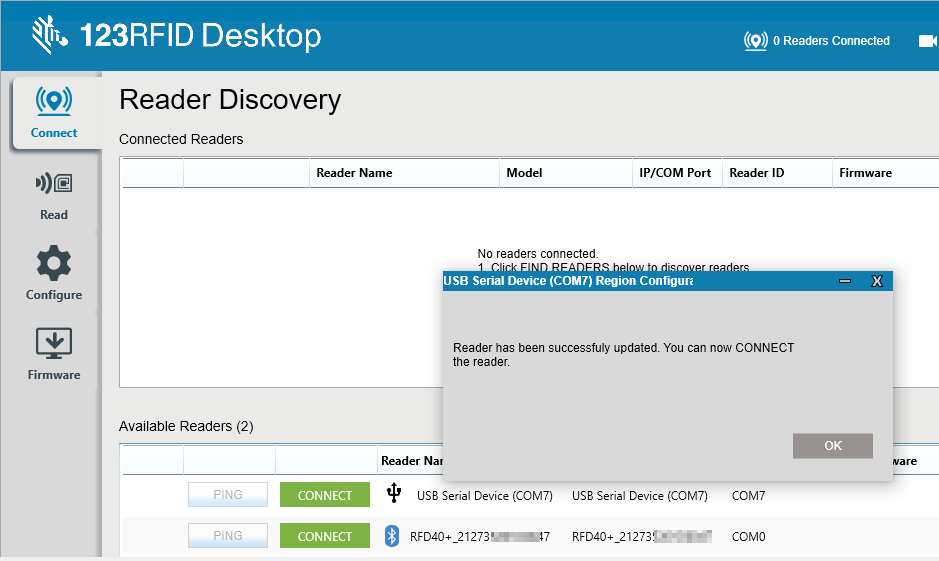
Task: Connect the RFD40+ Bluetooth reader
Action: [325, 536]
